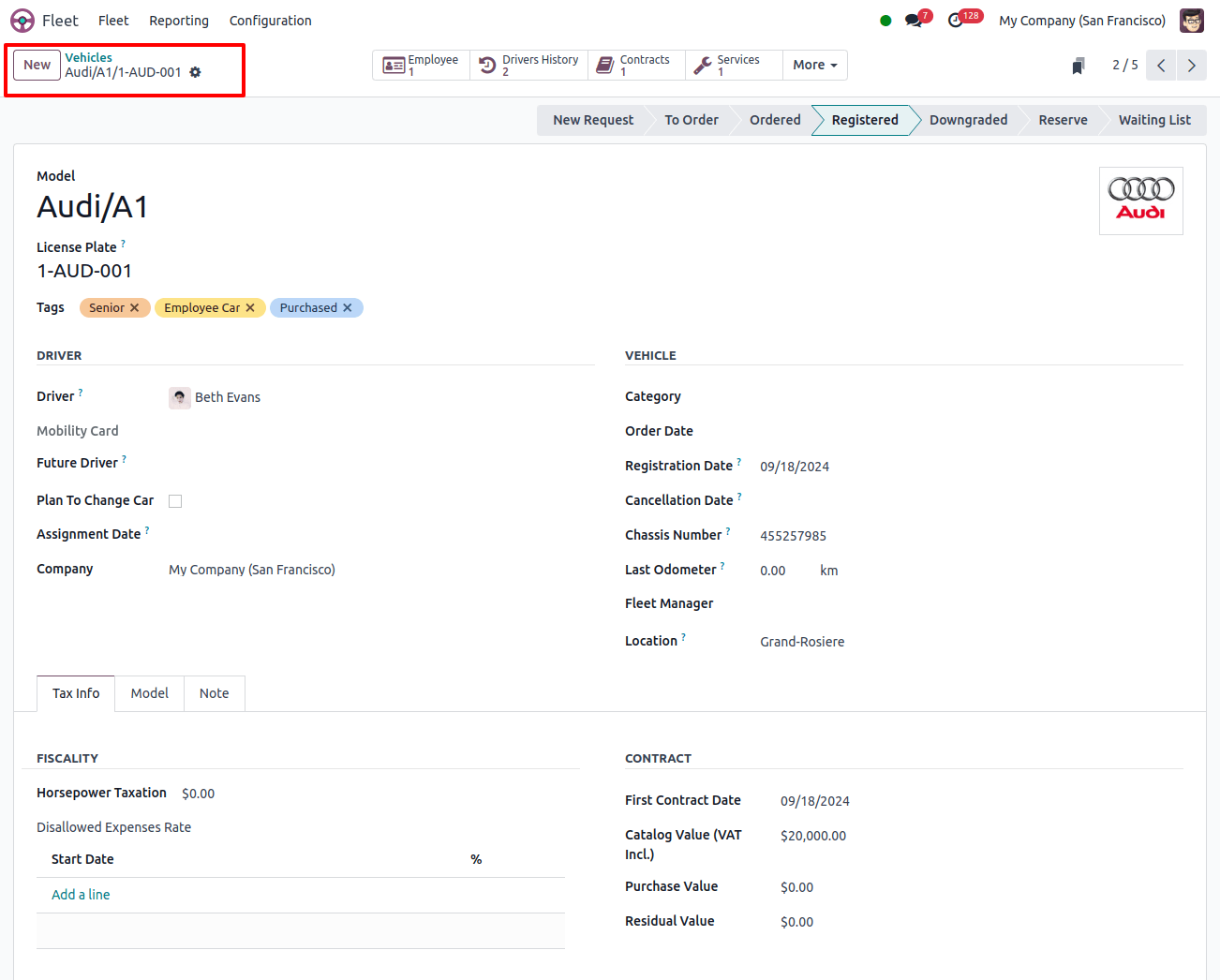The height and width of the screenshot is (980, 1220).
Task: Set status to New Request
Action: click(x=593, y=120)
